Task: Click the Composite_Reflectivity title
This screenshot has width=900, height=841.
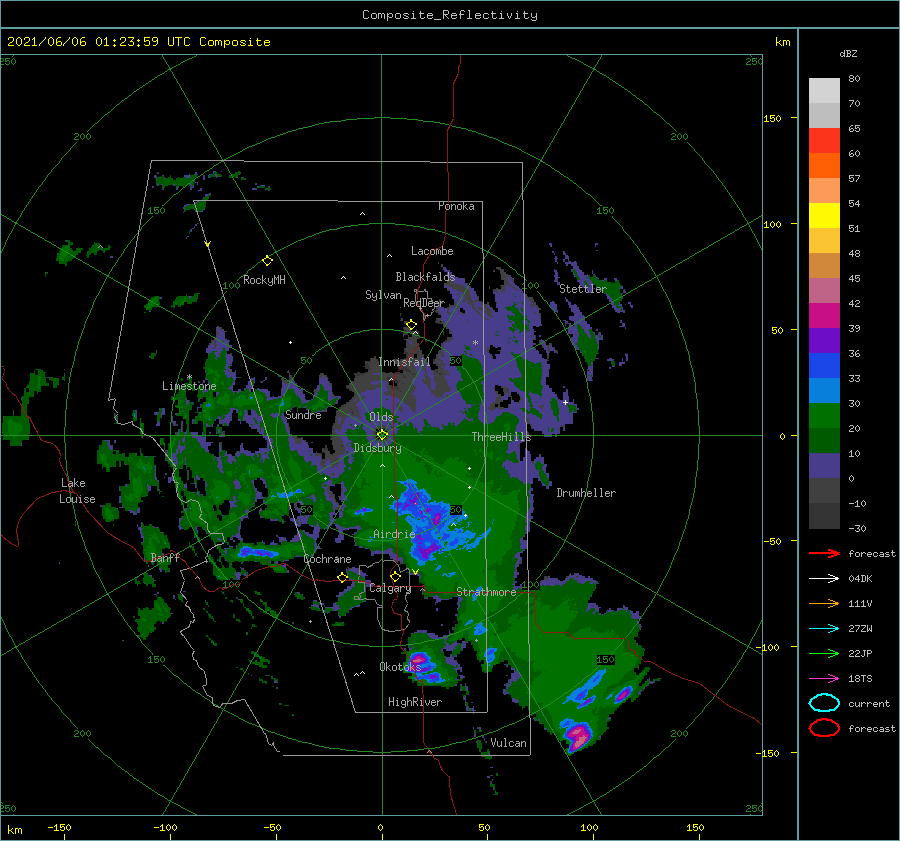Action: tap(450, 15)
